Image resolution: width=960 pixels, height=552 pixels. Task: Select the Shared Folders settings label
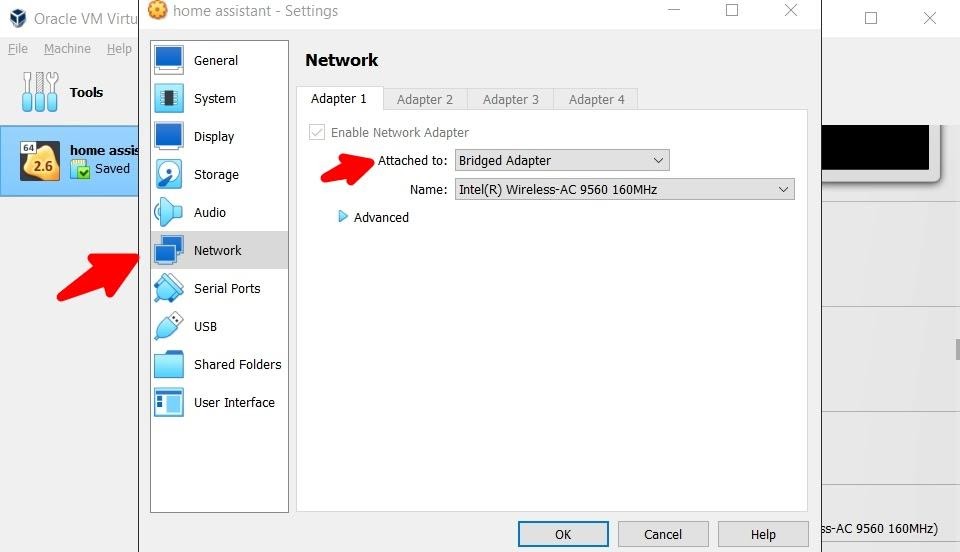pos(238,364)
